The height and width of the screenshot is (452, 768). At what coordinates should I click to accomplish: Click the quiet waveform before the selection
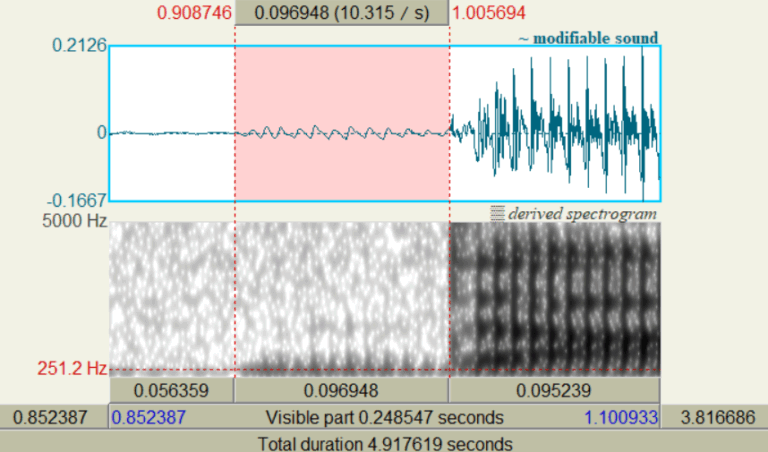pyautogui.click(x=170, y=132)
